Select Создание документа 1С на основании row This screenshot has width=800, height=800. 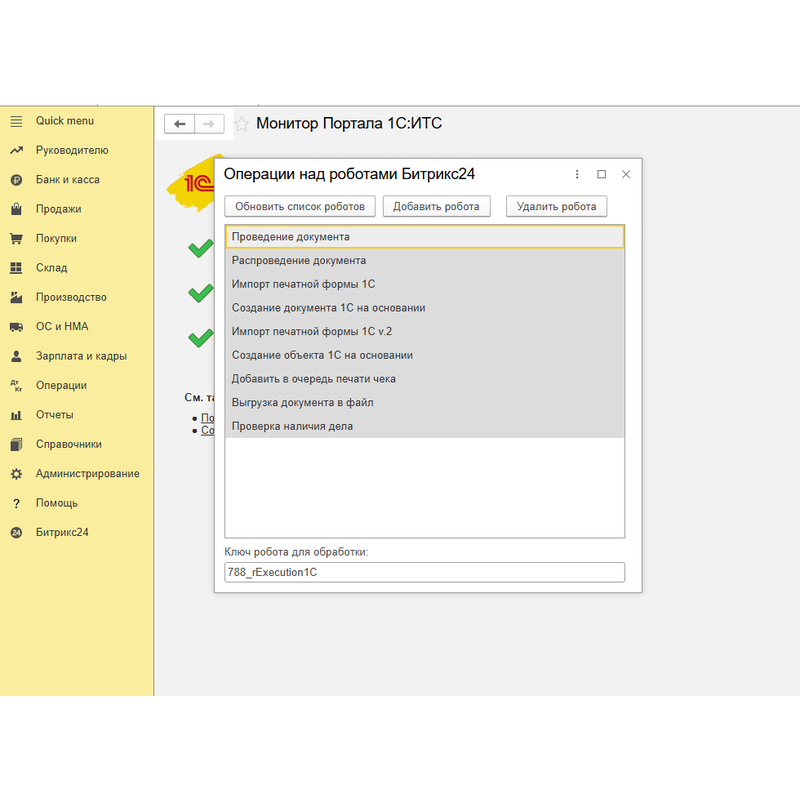pyautogui.click(x=424, y=308)
